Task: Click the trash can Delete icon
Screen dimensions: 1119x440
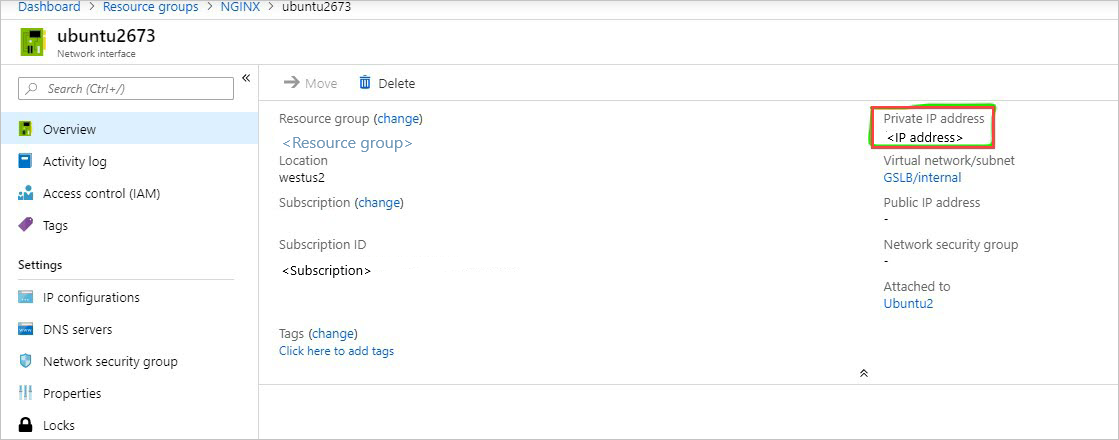Action: pos(365,83)
